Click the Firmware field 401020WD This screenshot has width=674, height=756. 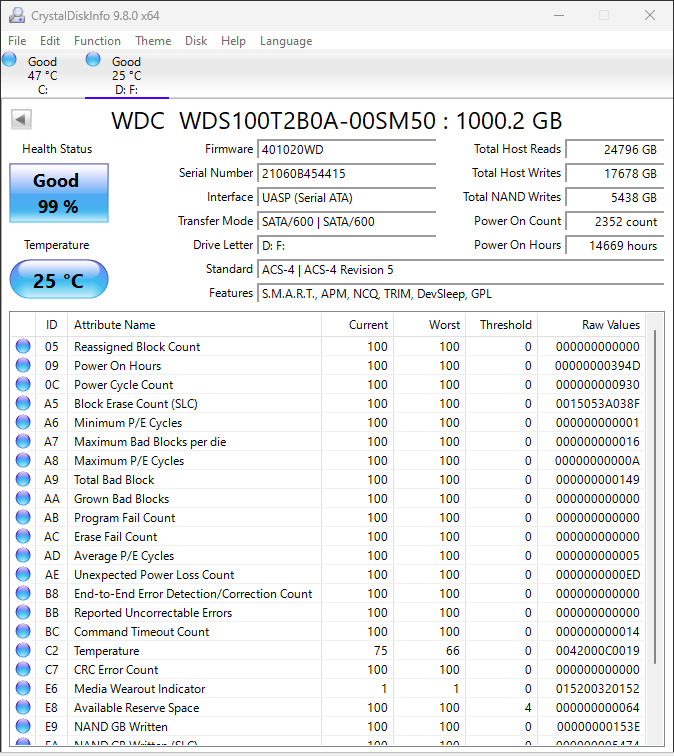pos(347,149)
